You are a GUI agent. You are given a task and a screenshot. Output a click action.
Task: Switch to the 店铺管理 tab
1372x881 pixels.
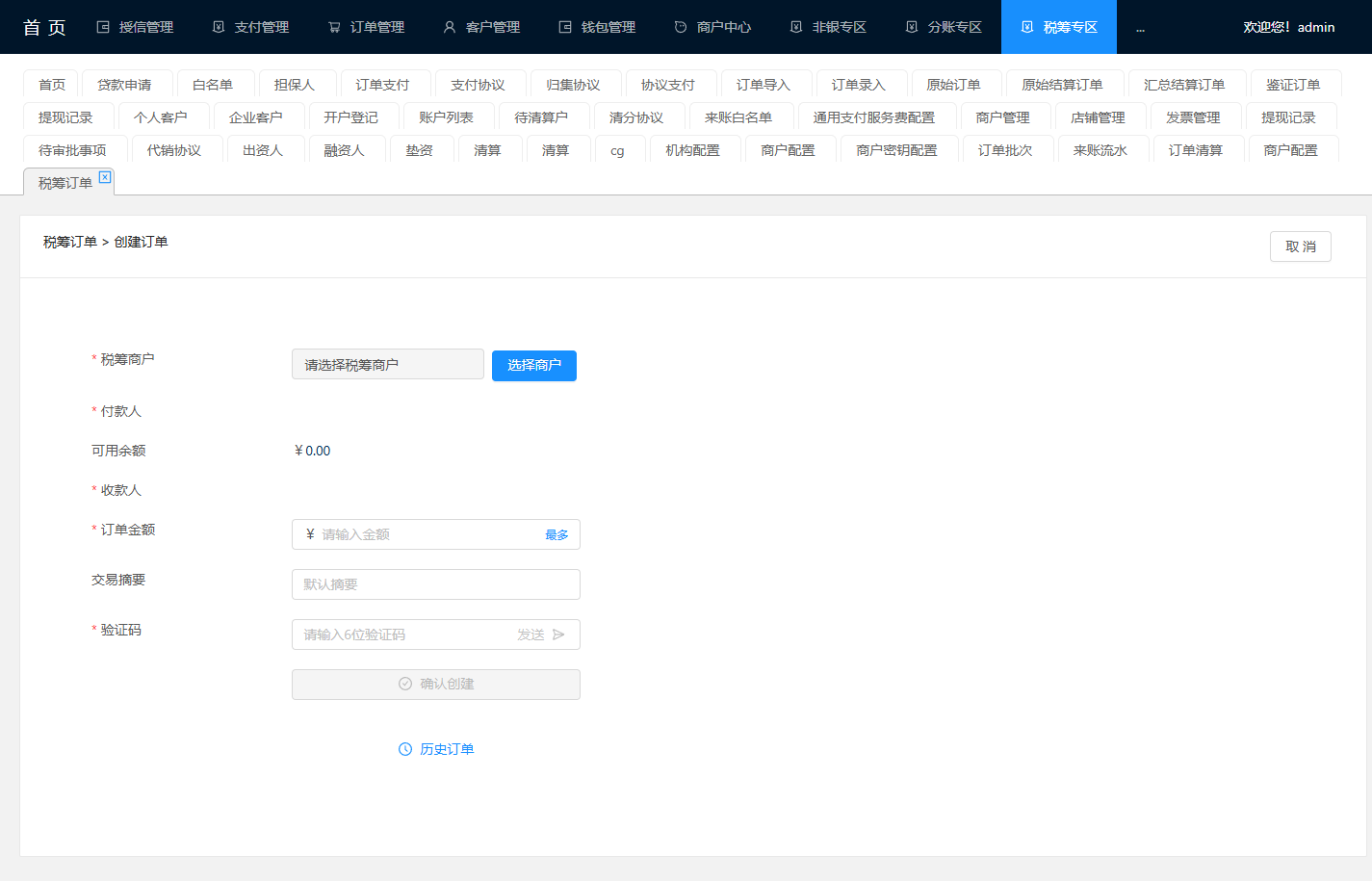point(1099,117)
